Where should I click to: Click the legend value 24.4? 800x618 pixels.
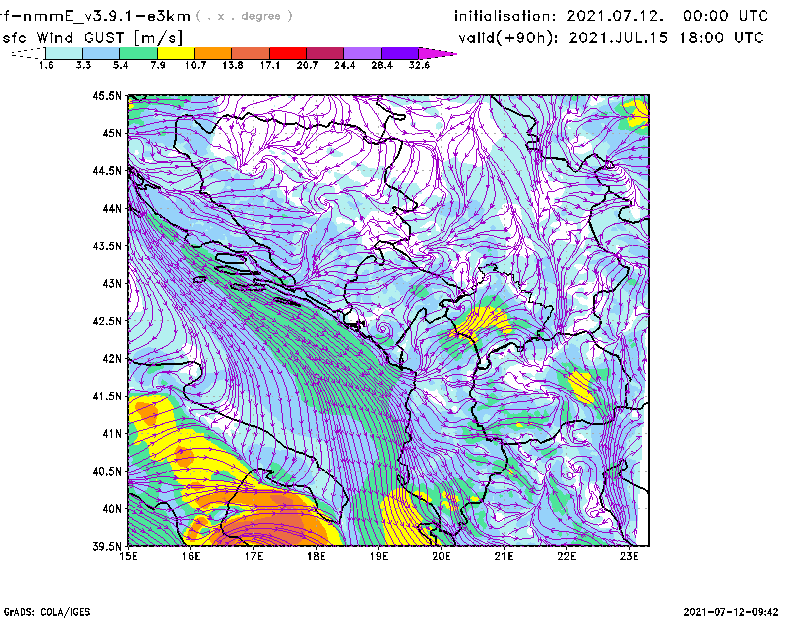[x=344, y=65]
